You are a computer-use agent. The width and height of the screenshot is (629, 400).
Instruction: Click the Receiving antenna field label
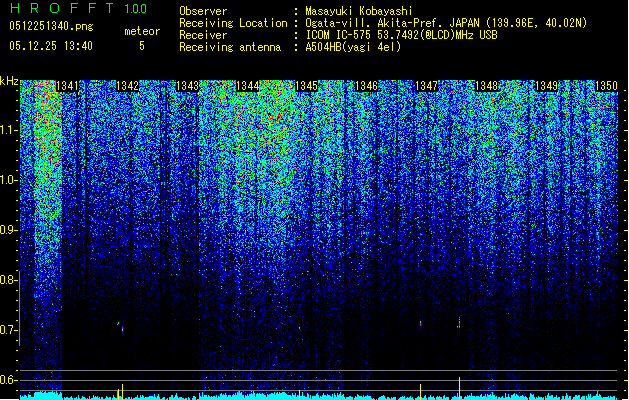point(230,47)
